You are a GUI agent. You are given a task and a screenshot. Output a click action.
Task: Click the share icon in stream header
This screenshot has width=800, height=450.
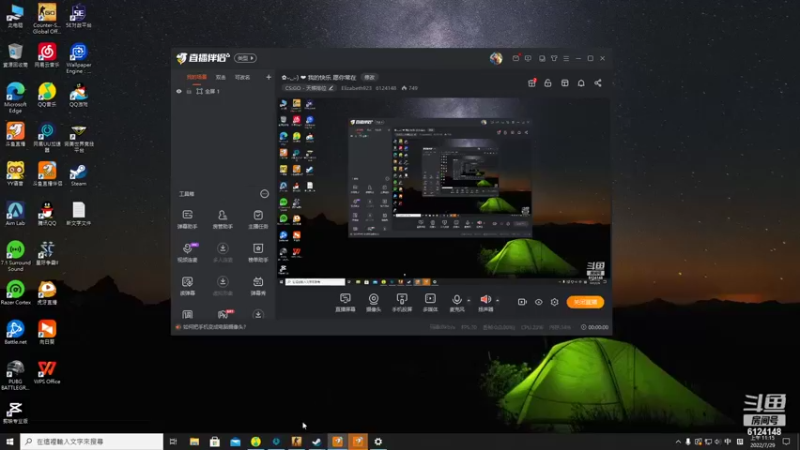pyautogui.click(x=598, y=83)
